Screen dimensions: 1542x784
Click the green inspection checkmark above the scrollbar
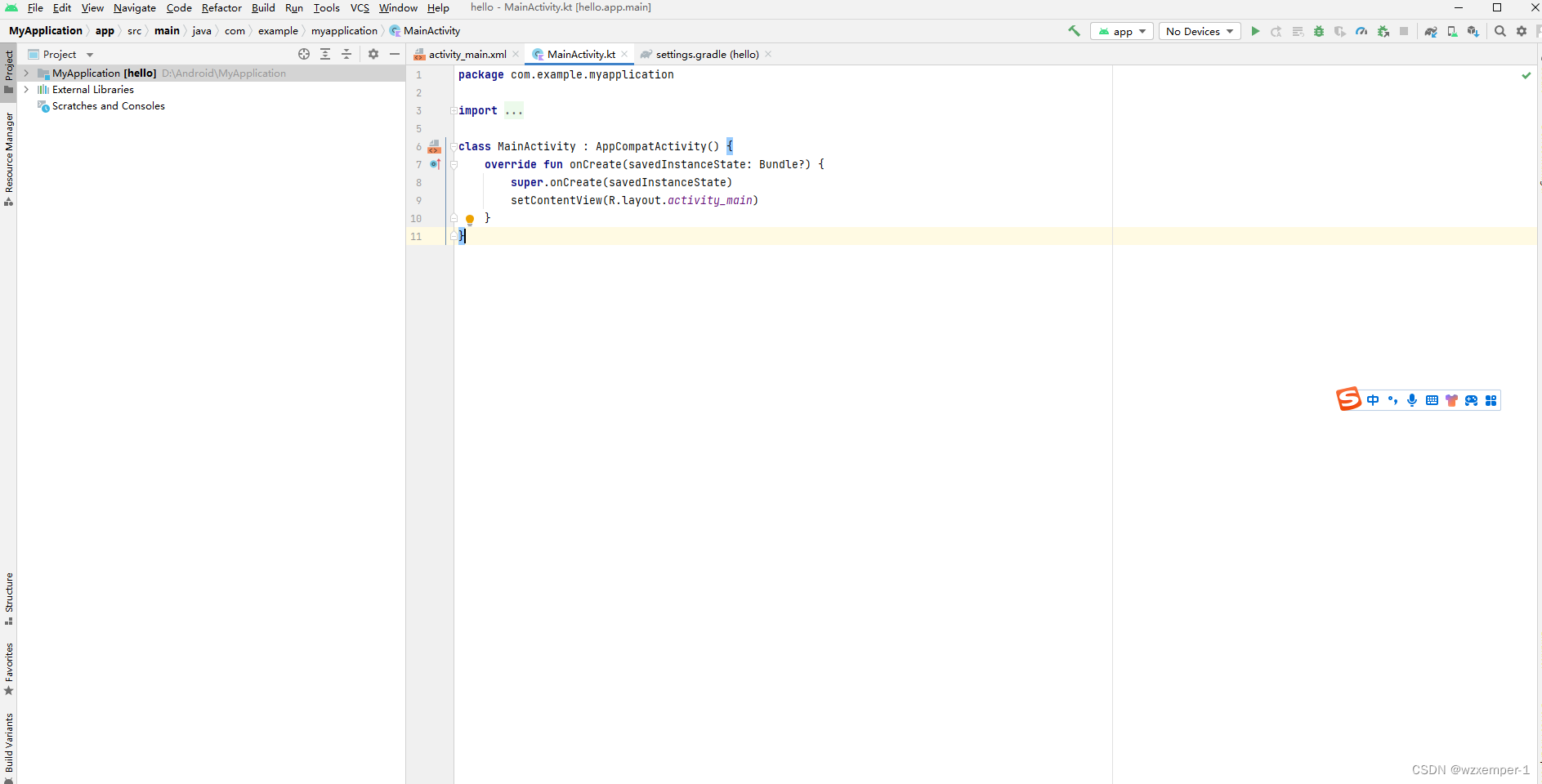pos(1526,74)
